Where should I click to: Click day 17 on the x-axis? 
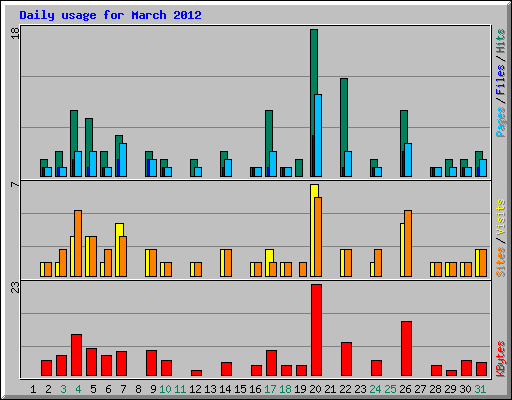pos(270,389)
